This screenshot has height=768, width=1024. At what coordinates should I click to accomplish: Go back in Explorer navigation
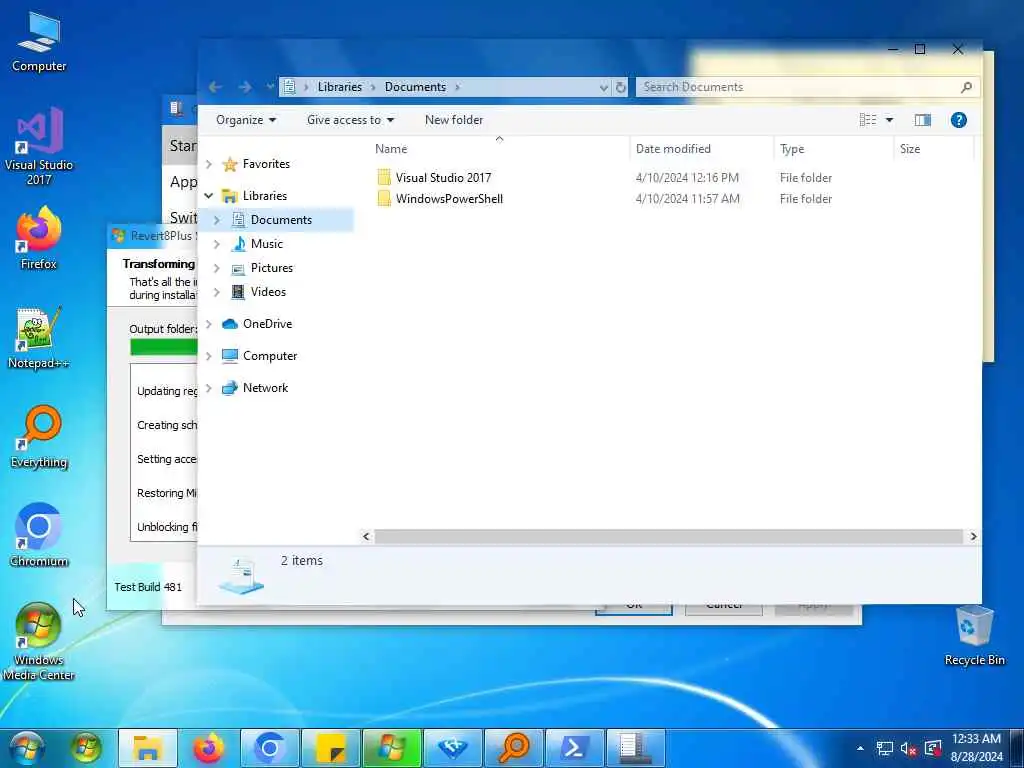click(x=216, y=87)
